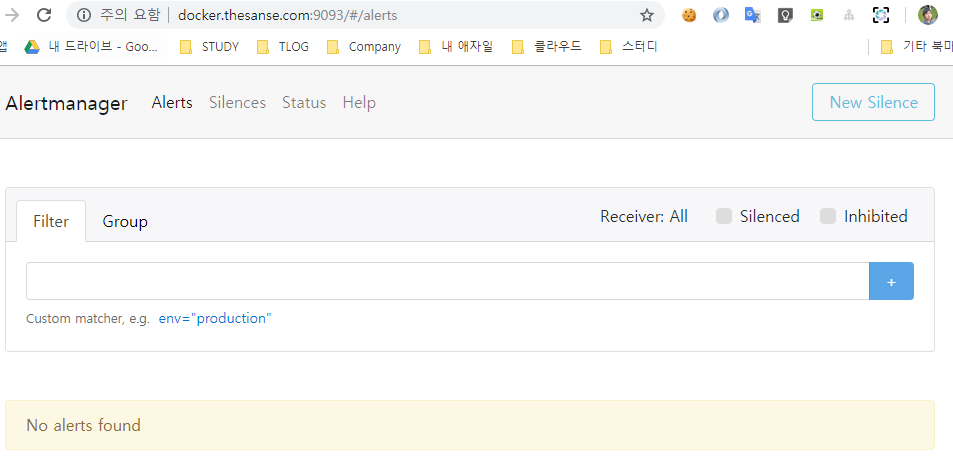Image resolution: width=953 pixels, height=461 pixels.
Task: Open the Status page in navbar
Action: click(304, 103)
